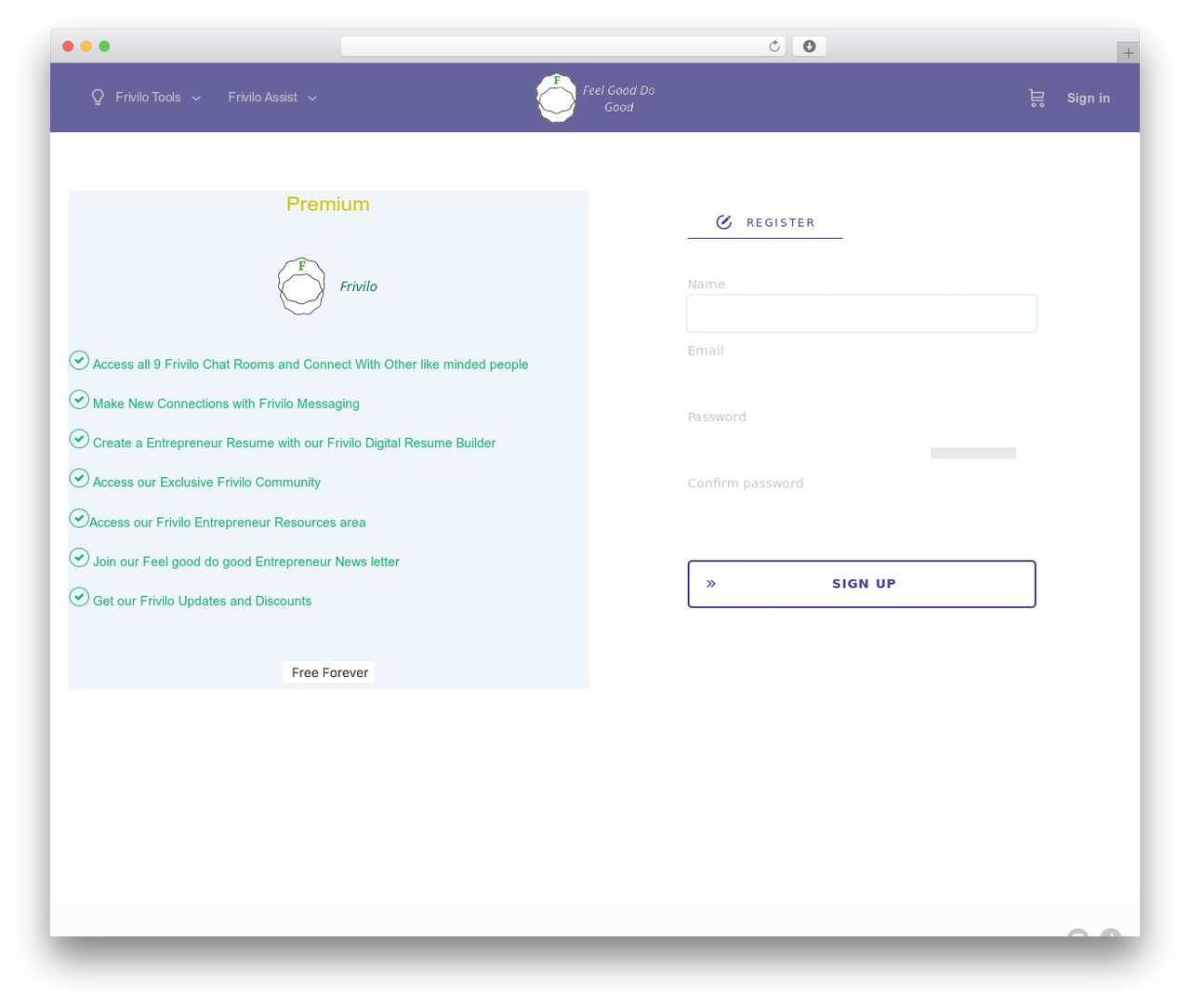Click the Frivilo logo in the Premium card
The width and height of the screenshot is (1190, 1008).
[x=301, y=286]
